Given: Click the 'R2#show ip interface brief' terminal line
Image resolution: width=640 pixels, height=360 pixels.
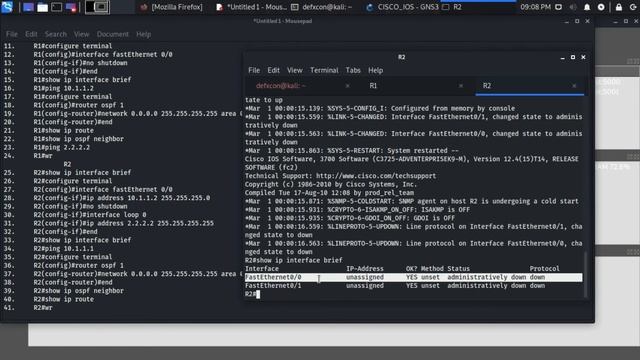Looking at the screenshot, I should pos(293,260).
